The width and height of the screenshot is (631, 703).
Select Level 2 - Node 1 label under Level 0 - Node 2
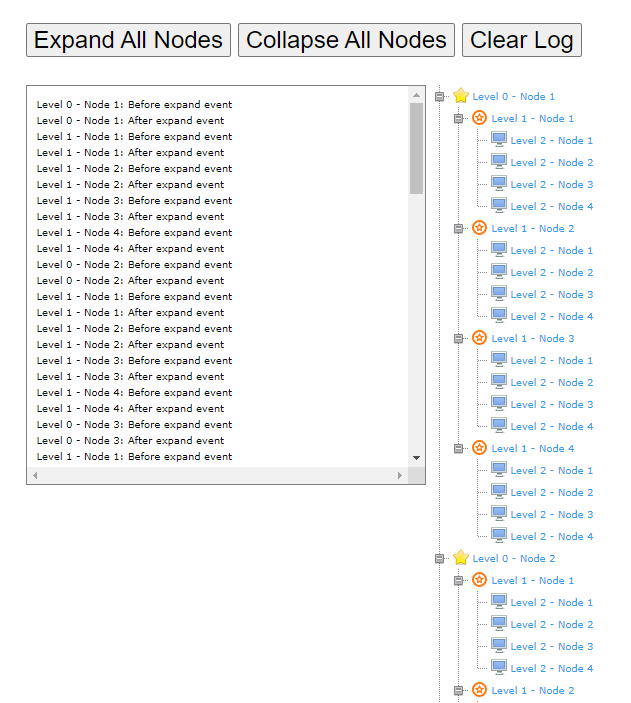click(552, 603)
